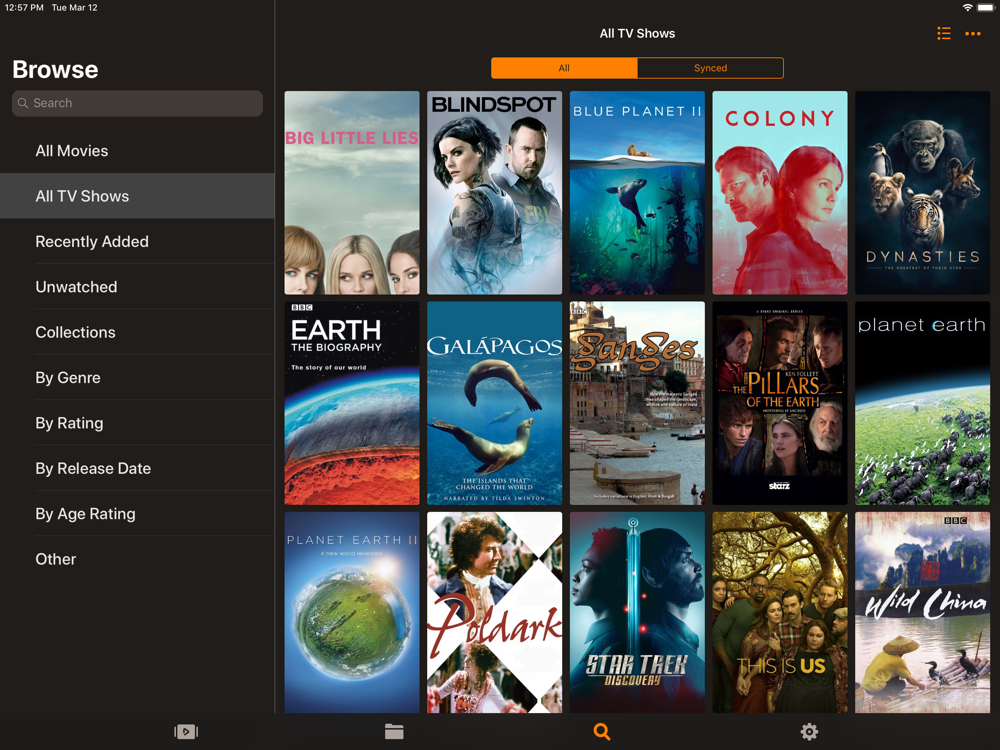The image size is (1000, 750).
Task: Focus the Browse search field
Action: 137,103
